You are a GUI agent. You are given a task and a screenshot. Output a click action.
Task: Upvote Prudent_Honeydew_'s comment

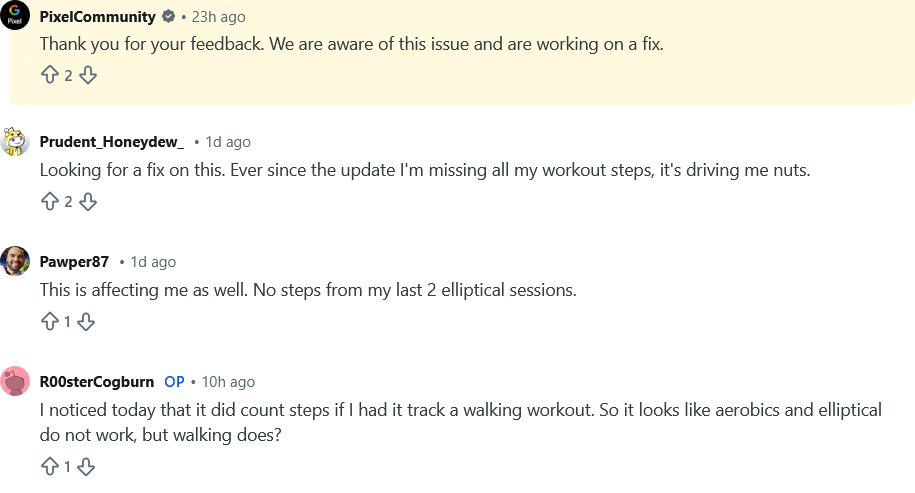(49, 202)
